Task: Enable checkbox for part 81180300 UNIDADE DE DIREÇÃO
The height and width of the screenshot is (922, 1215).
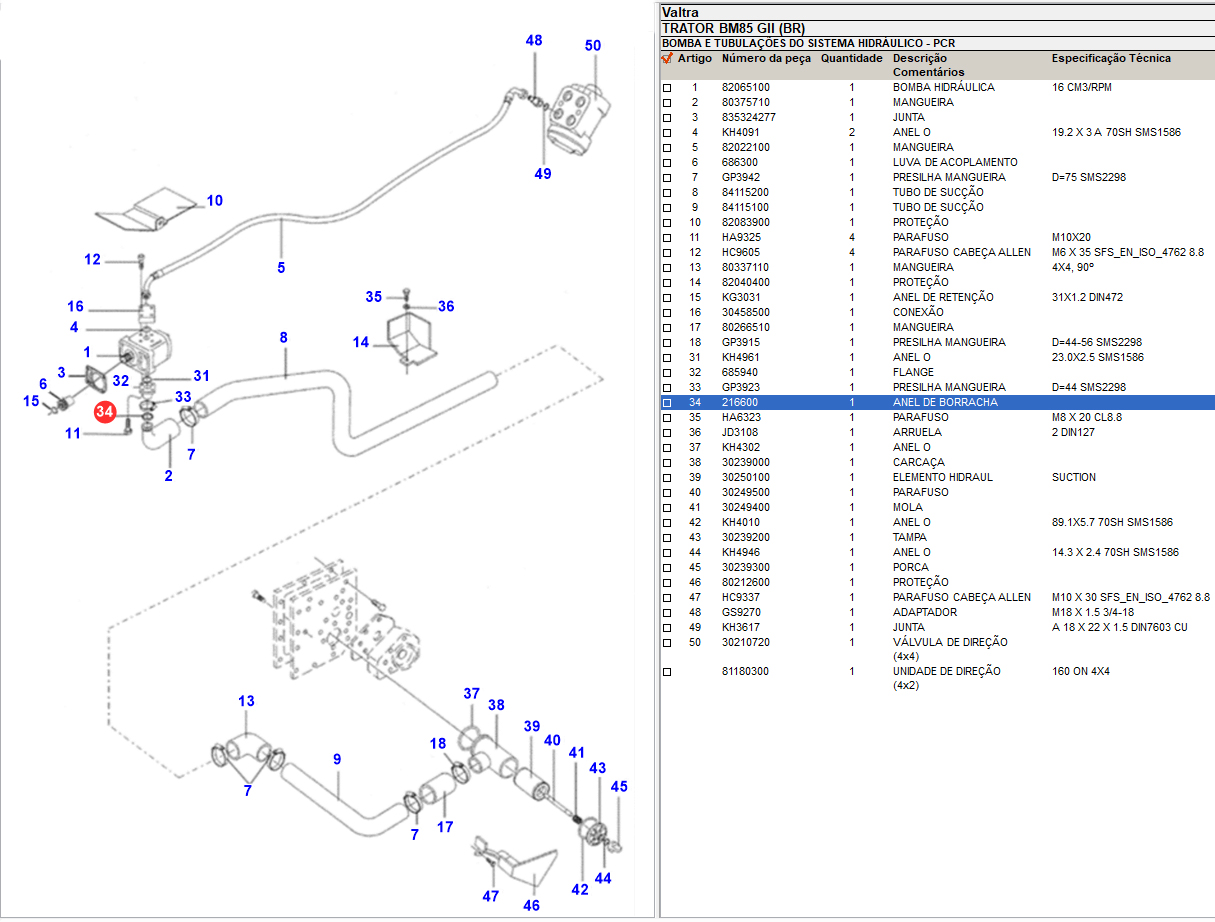Action: 667,672
